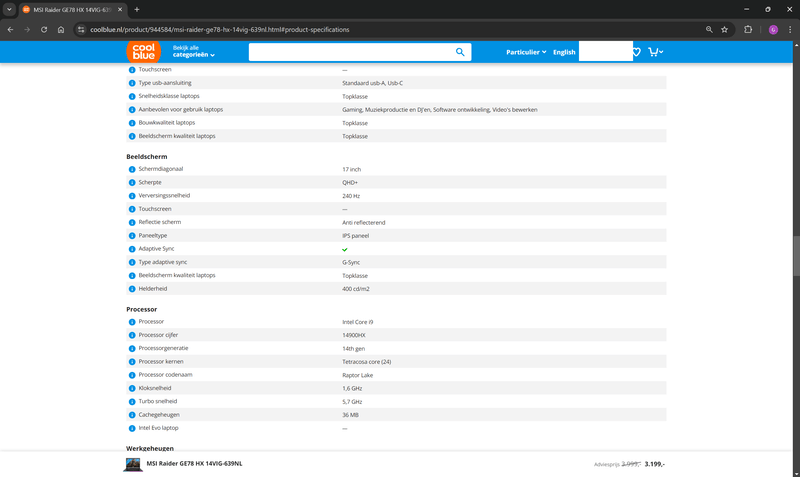The image size is (800, 477).
Task: Switch to MSI Raider GE78 HX tab
Action: click(72, 10)
